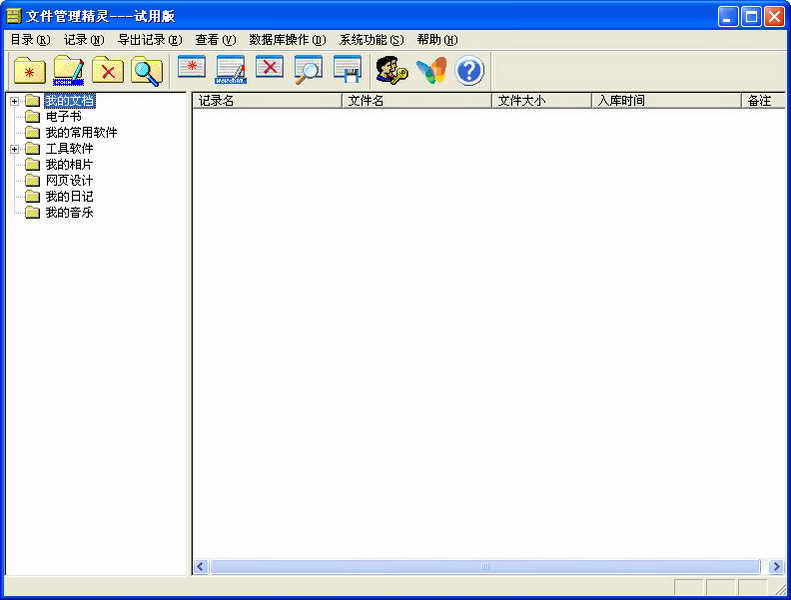Click the search directory magnifier folder icon

pyautogui.click(x=147, y=71)
